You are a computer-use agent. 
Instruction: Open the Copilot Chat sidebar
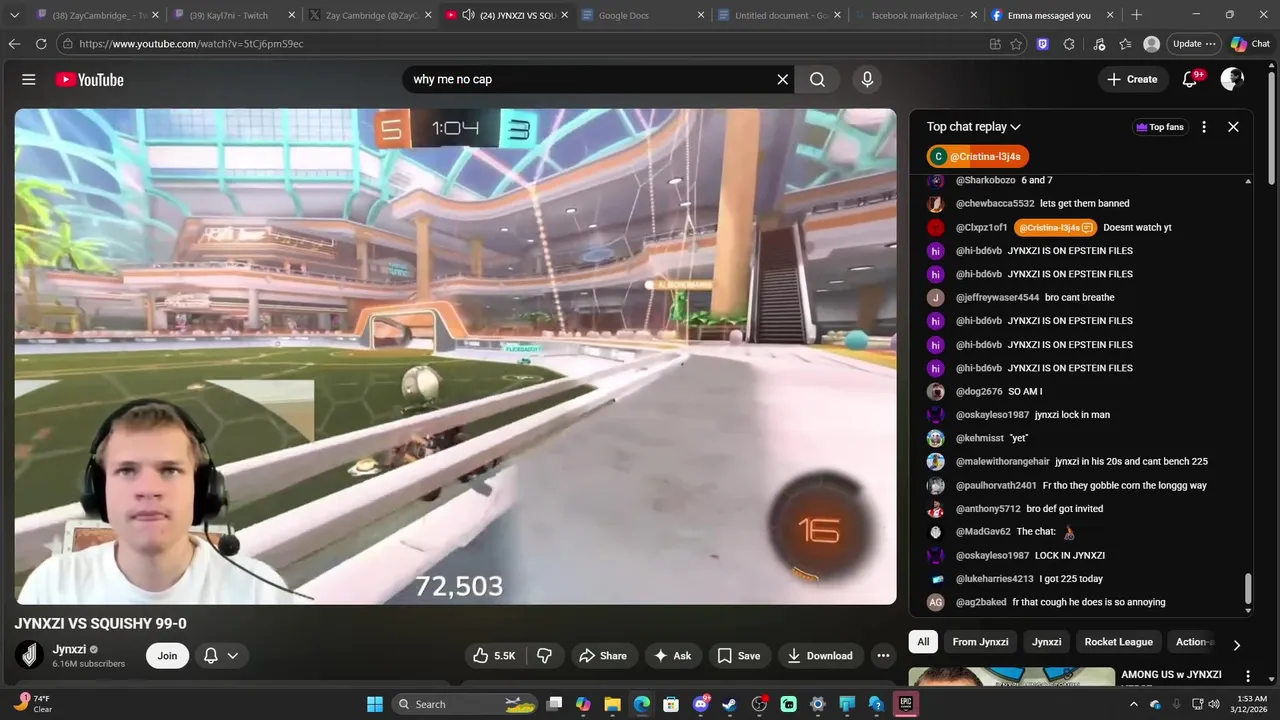point(1251,44)
